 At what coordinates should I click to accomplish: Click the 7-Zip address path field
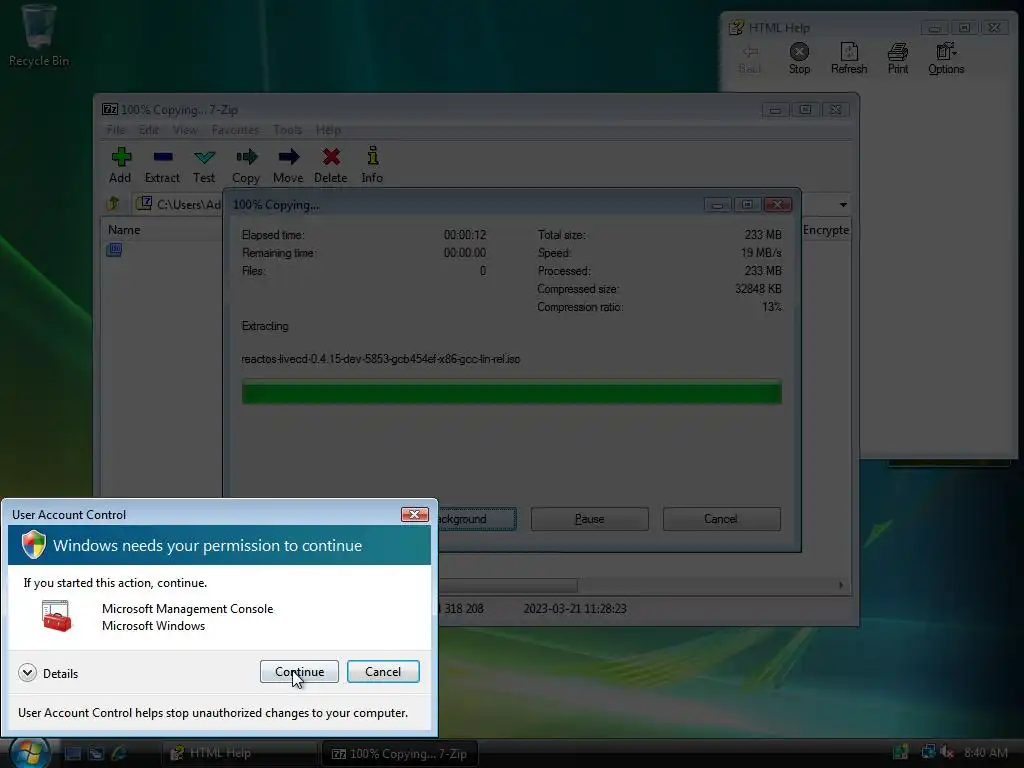tap(178, 204)
